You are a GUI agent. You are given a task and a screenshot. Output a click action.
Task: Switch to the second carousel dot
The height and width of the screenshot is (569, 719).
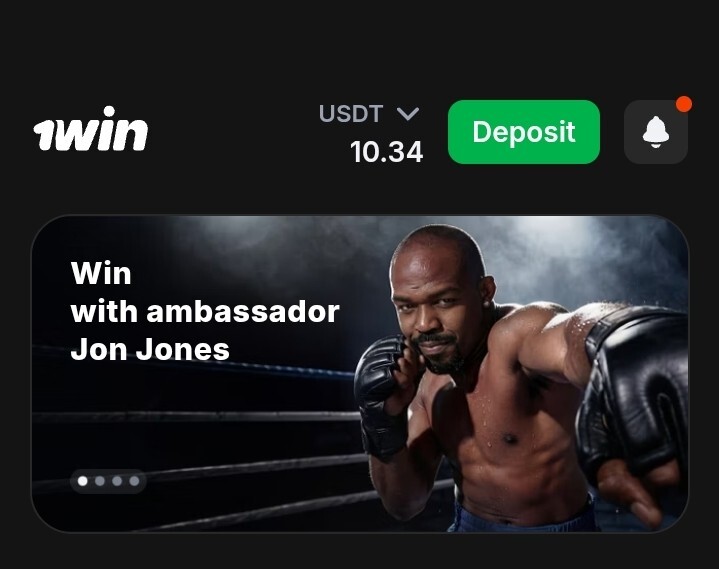tap(100, 481)
